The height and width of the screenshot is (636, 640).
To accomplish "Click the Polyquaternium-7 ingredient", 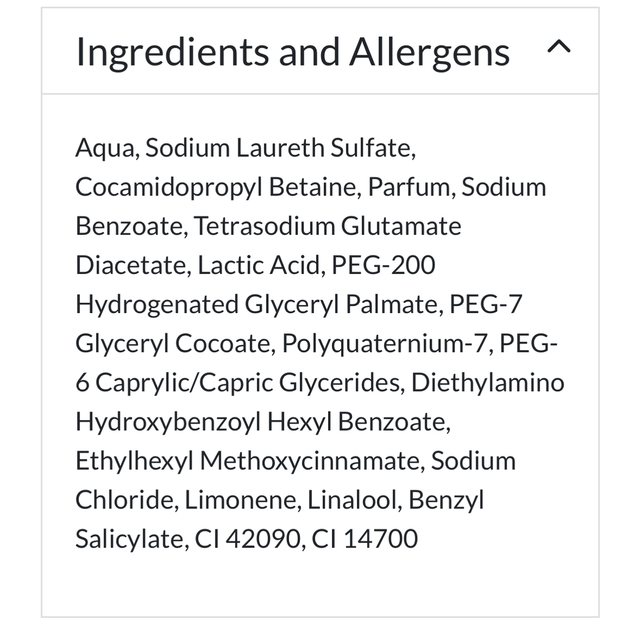I will pos(387,344).
